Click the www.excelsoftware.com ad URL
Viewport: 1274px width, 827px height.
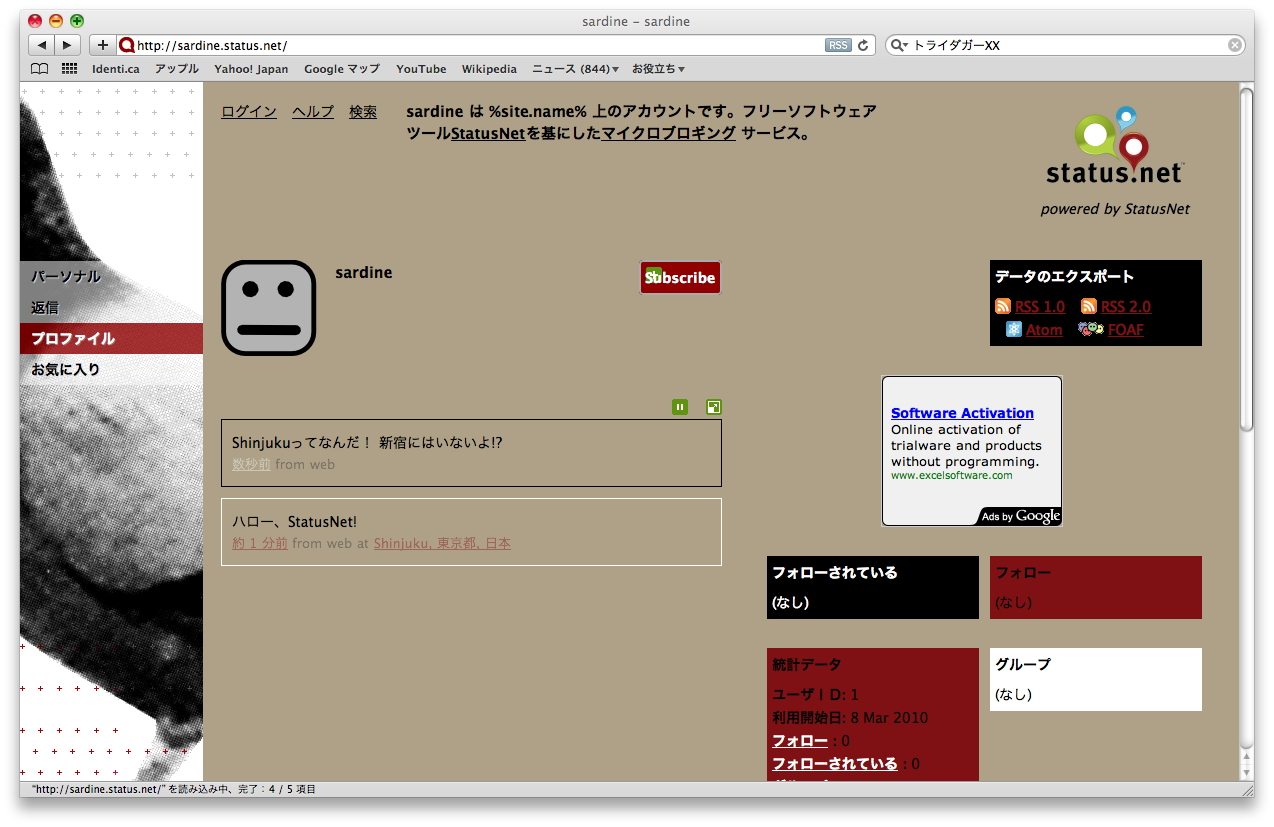(x=951, y=475)
